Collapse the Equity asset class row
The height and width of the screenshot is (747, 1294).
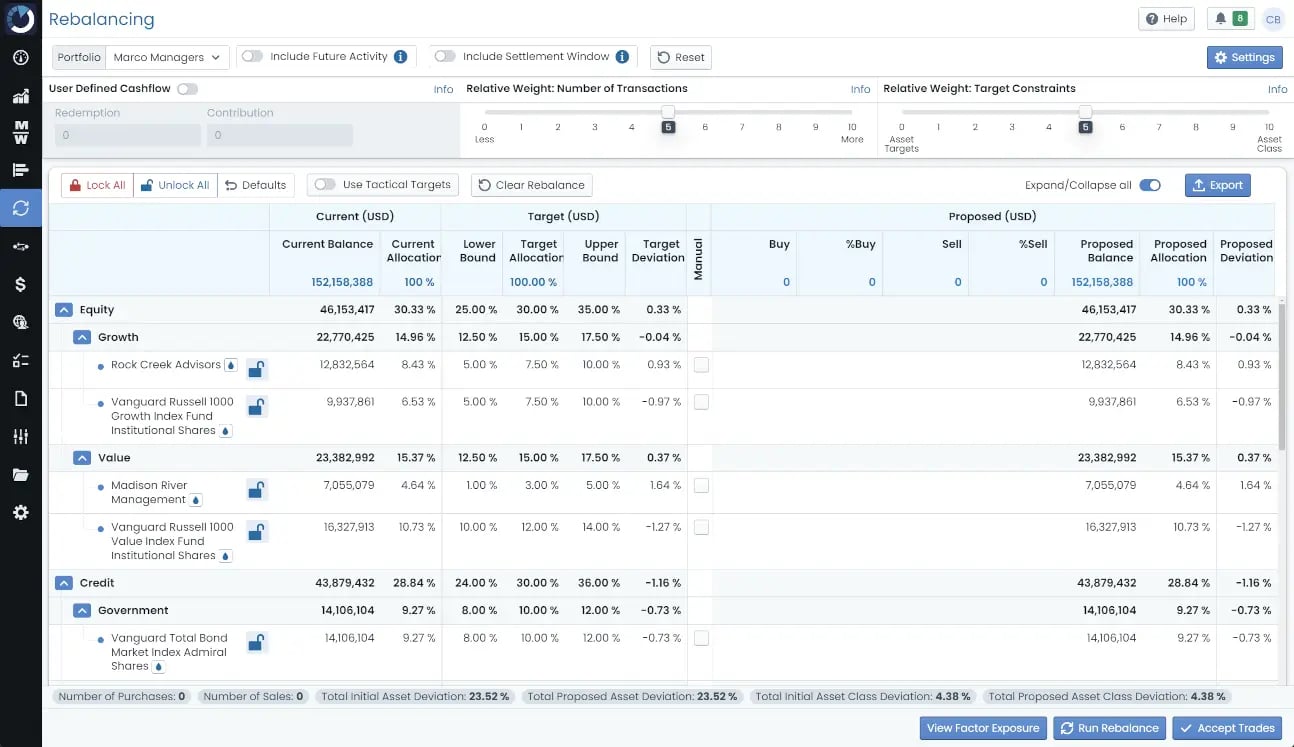tap(64, 310)
